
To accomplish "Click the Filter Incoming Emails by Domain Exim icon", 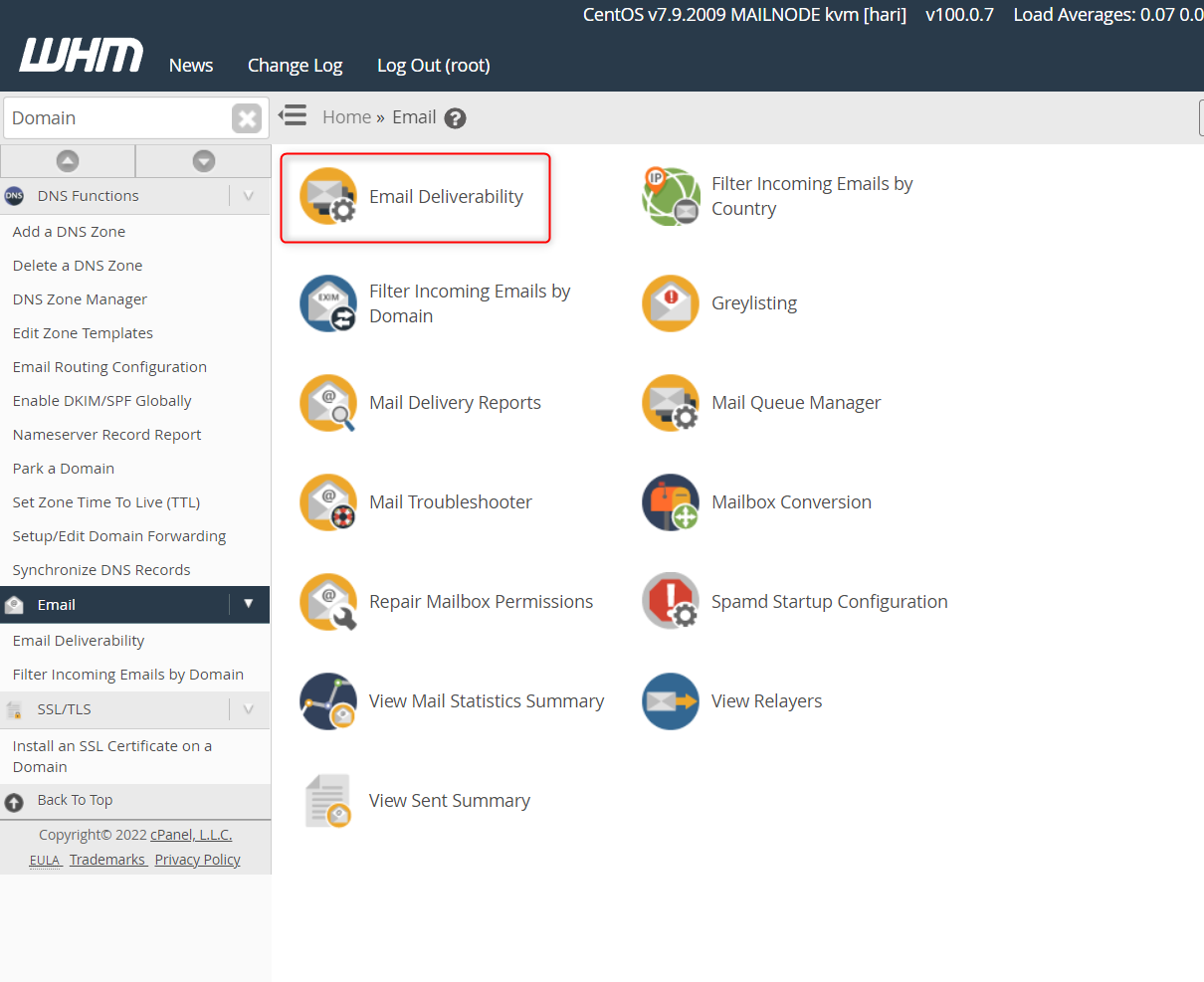I will (328, 303).
